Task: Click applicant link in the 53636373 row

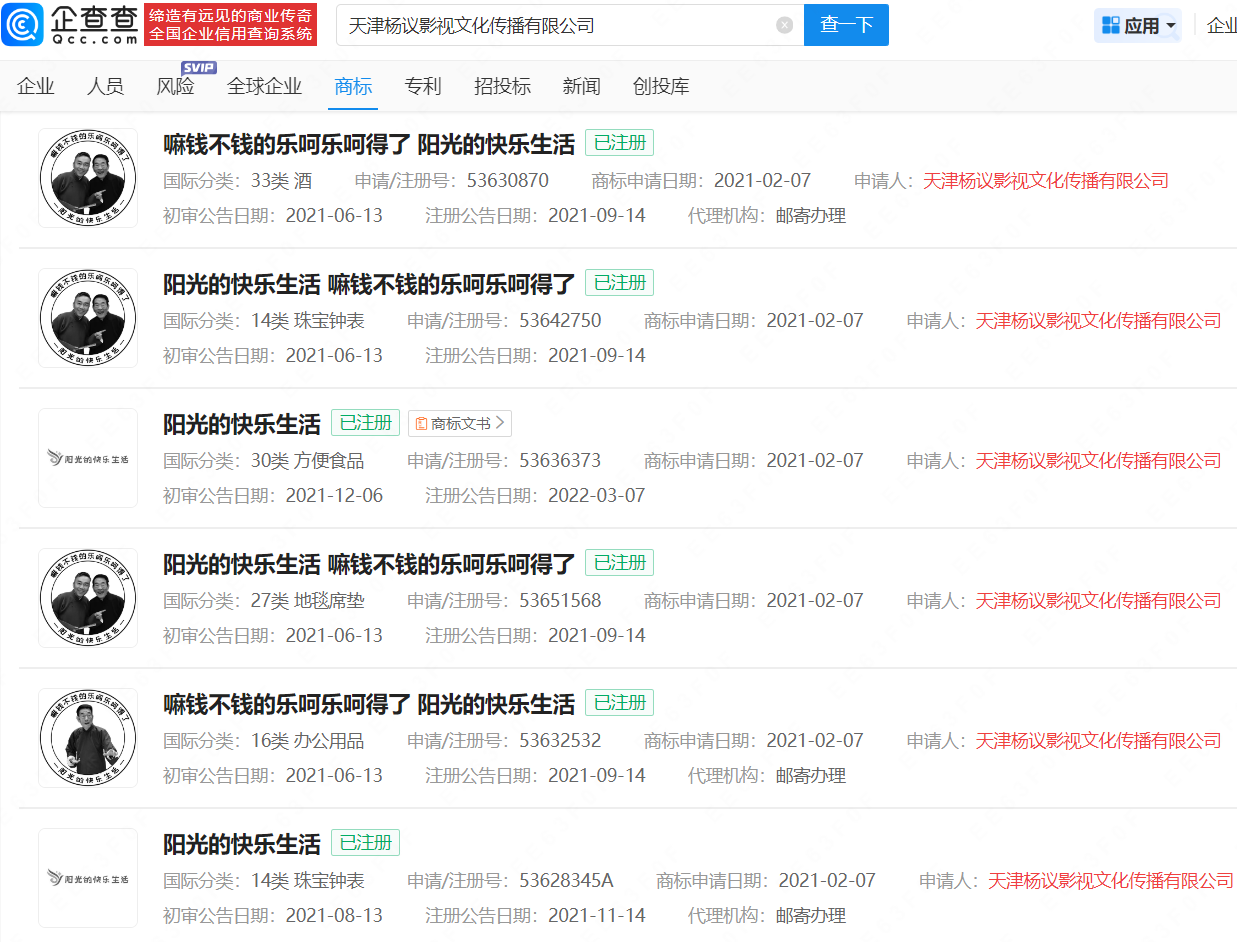Action: (x=1098, y=461)
